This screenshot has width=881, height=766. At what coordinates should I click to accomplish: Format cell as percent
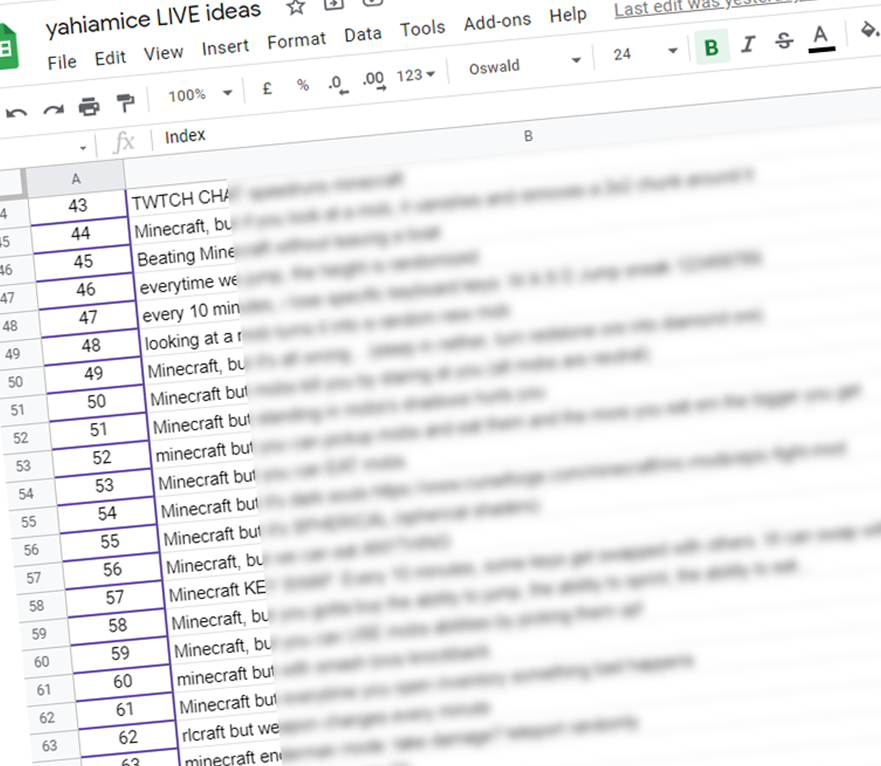303,85
